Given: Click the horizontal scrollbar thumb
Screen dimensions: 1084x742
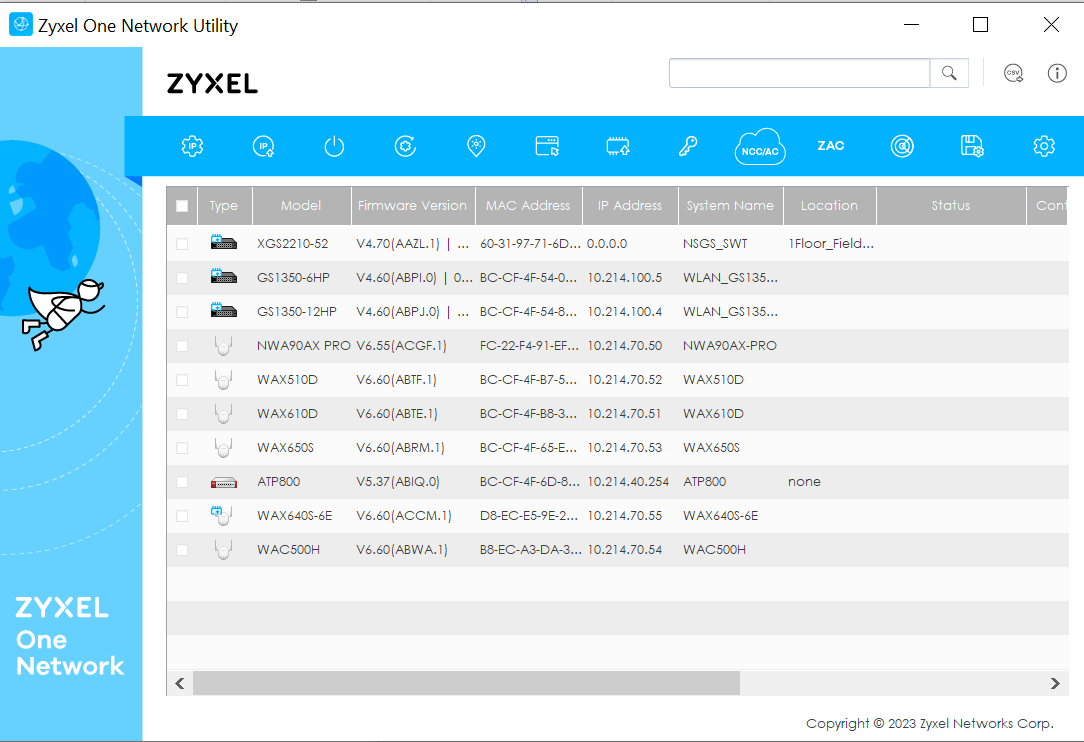Looking at the screenshot, I should (467, 683).
